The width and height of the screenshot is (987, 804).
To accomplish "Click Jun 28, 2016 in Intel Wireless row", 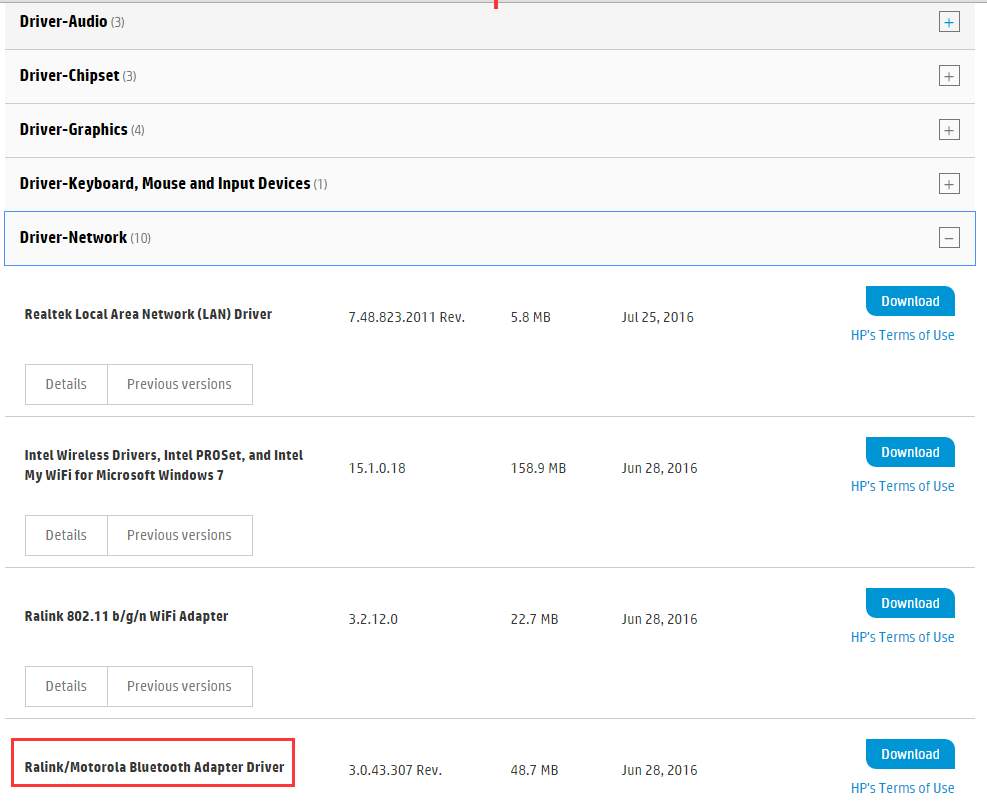I will click(x=659, y=468).
